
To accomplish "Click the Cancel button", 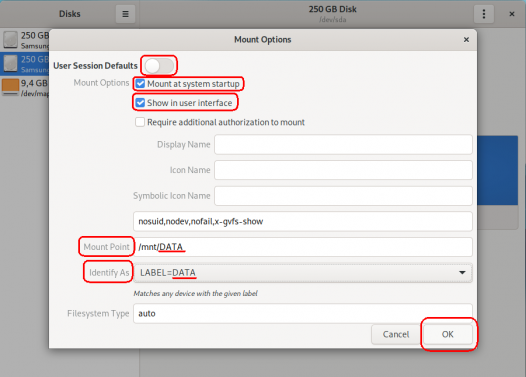I will (396, 334).
